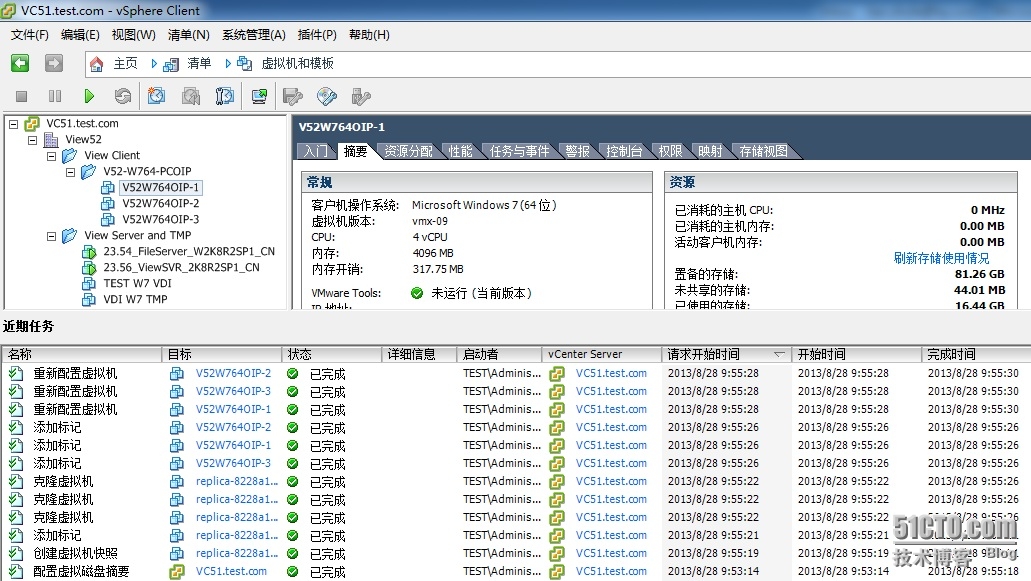Image resolution: width=1031 pixels, height=581 pixels.
Task: Open the 文件(F) menu
Action: (30, 35)
